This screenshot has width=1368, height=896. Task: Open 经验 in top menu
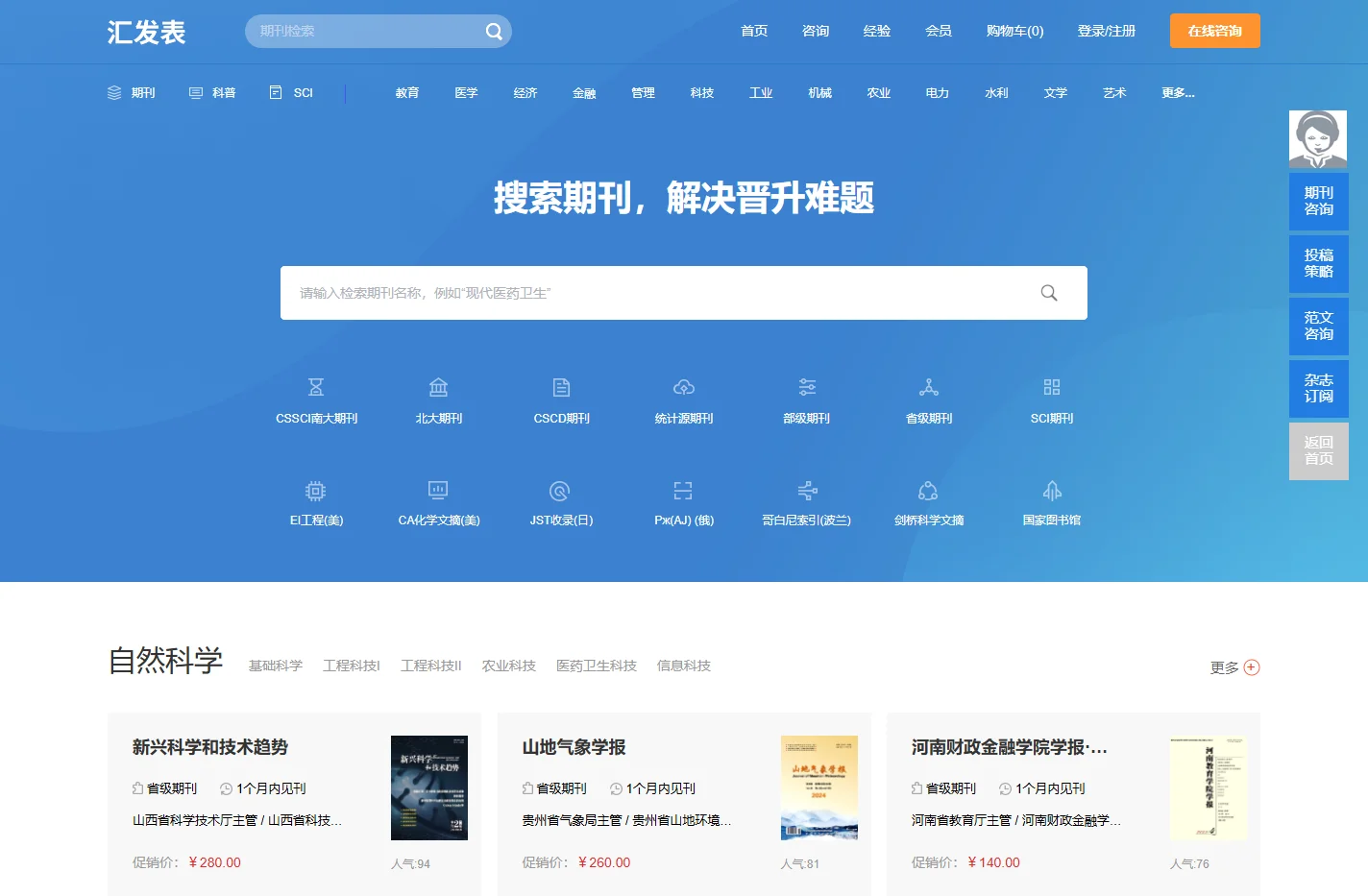point(877,31)
